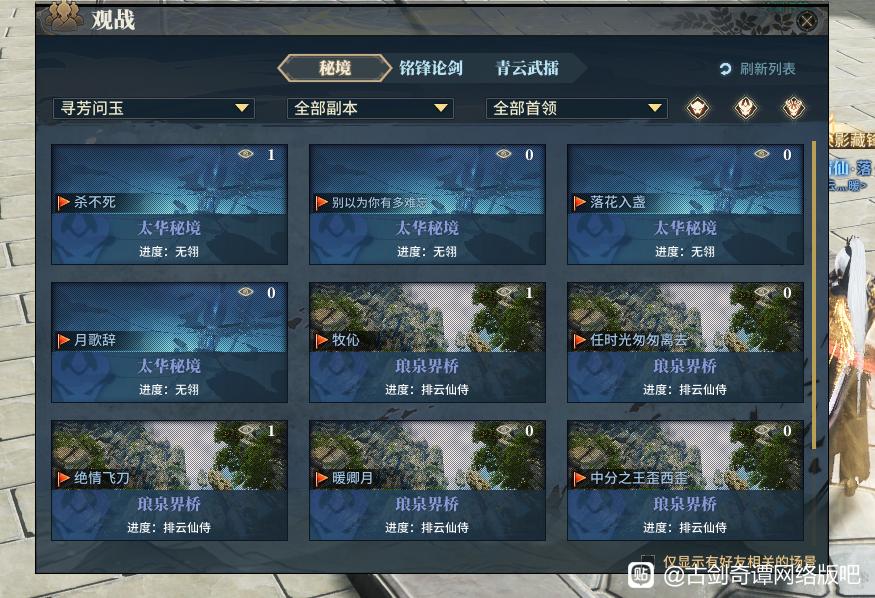The image size is (875, 598).
Task: Click the spectator eye icon on 月歌辞 card
Action: pyautogui.click(x=246, y=292)
